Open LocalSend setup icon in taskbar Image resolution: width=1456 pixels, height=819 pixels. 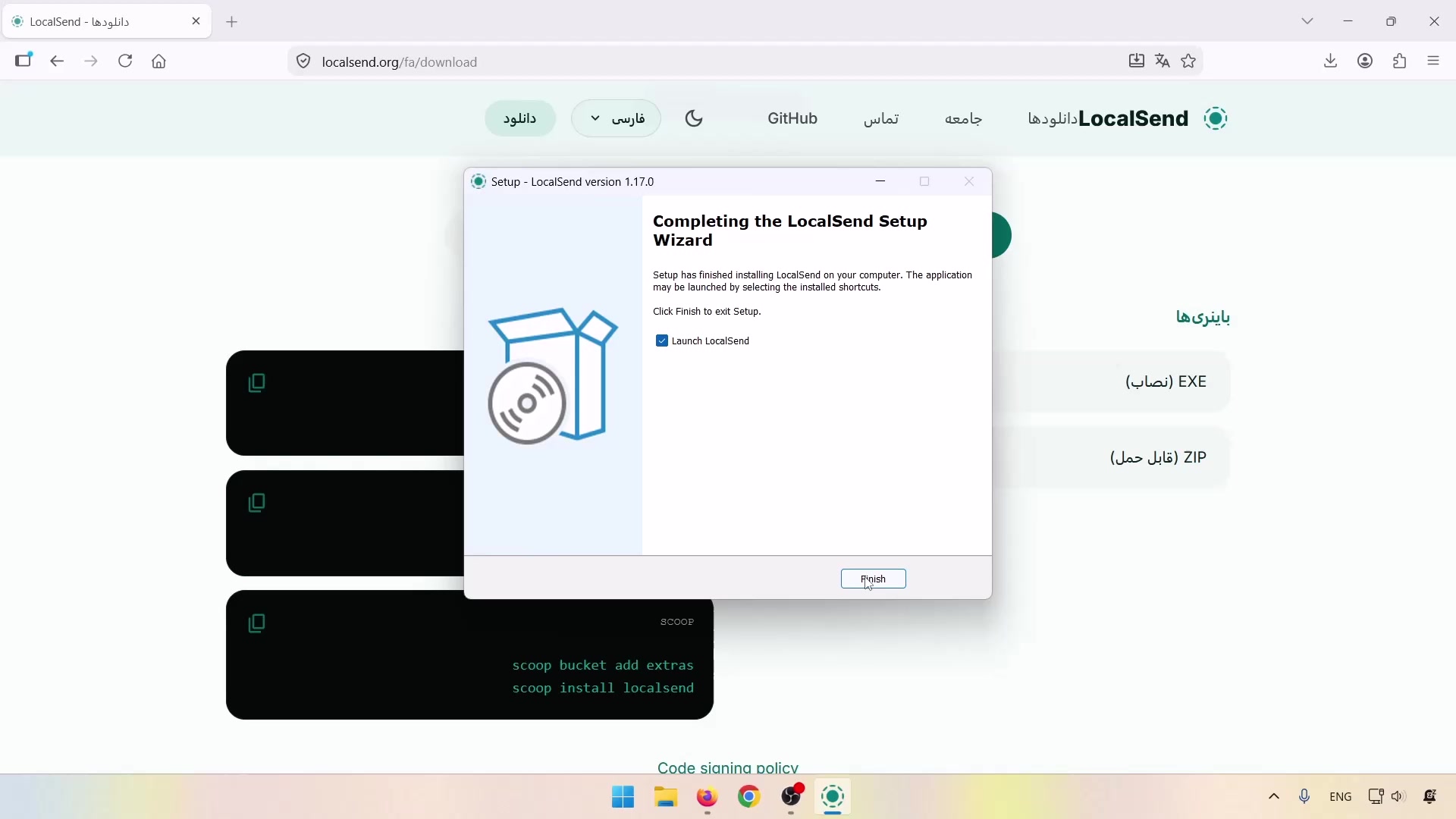(x=833, y=797)
